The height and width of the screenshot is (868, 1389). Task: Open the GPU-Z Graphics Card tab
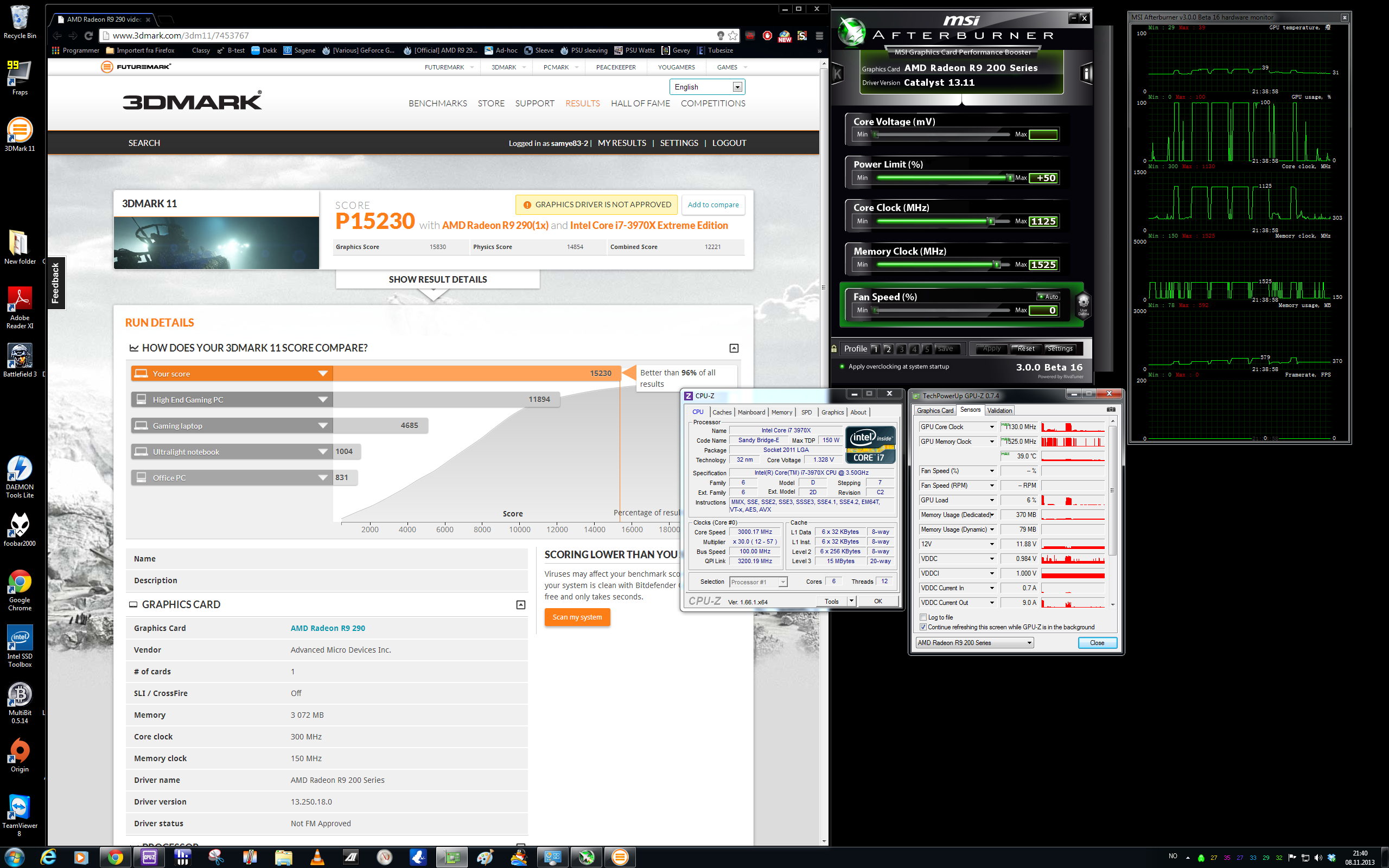point(935,411)
